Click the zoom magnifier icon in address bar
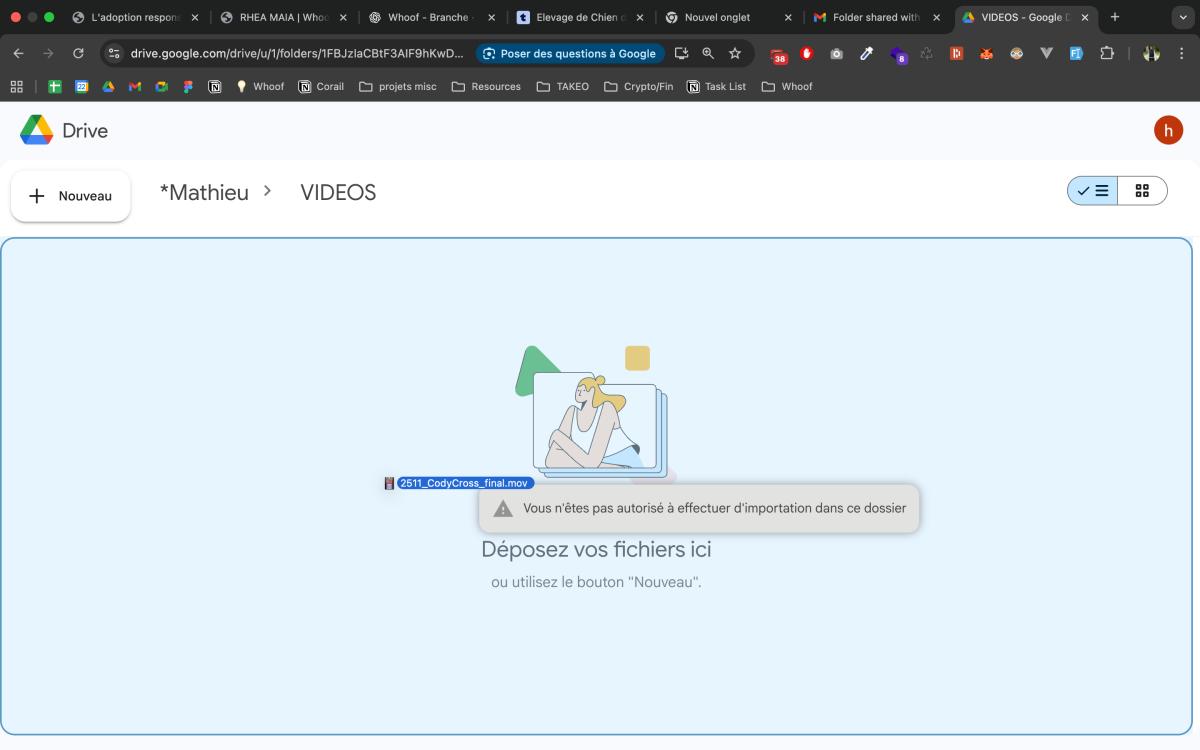 coord(708,53)
